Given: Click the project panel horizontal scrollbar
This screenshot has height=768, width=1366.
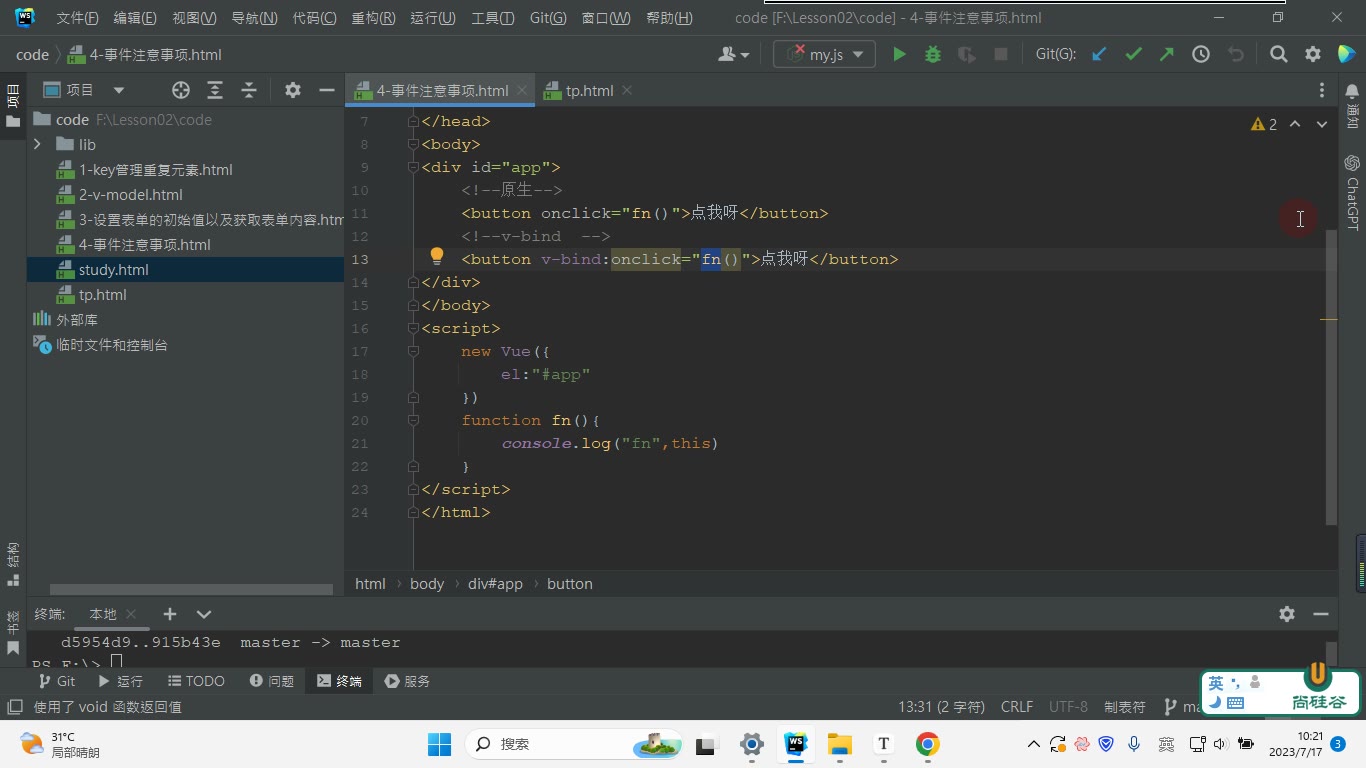Looking at the screenshot, I should pyautogui.click(x=191, y=590).
